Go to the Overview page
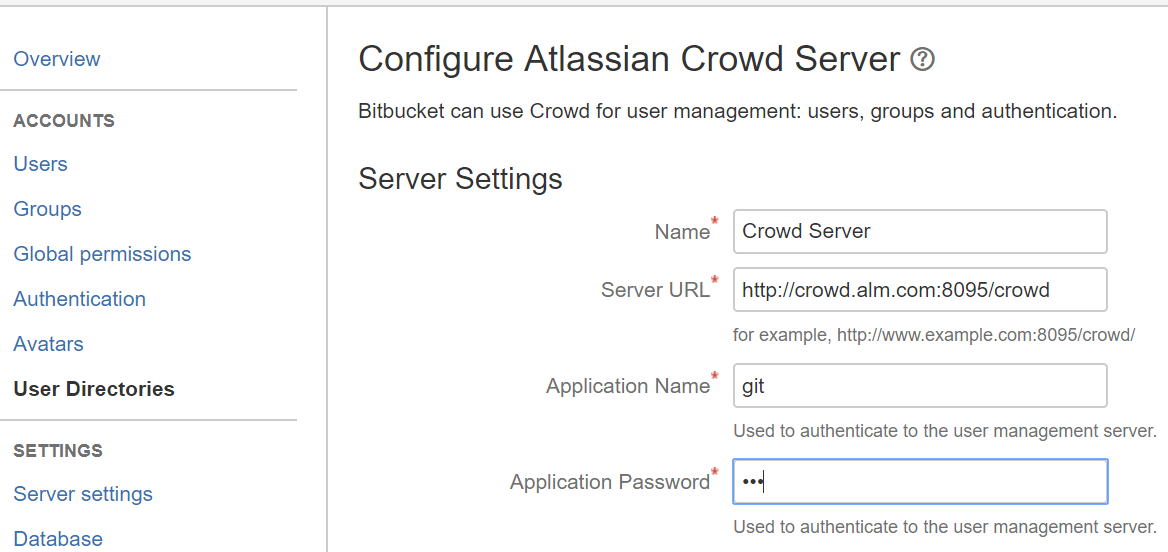1168x552 pixels. coord(57,59)
